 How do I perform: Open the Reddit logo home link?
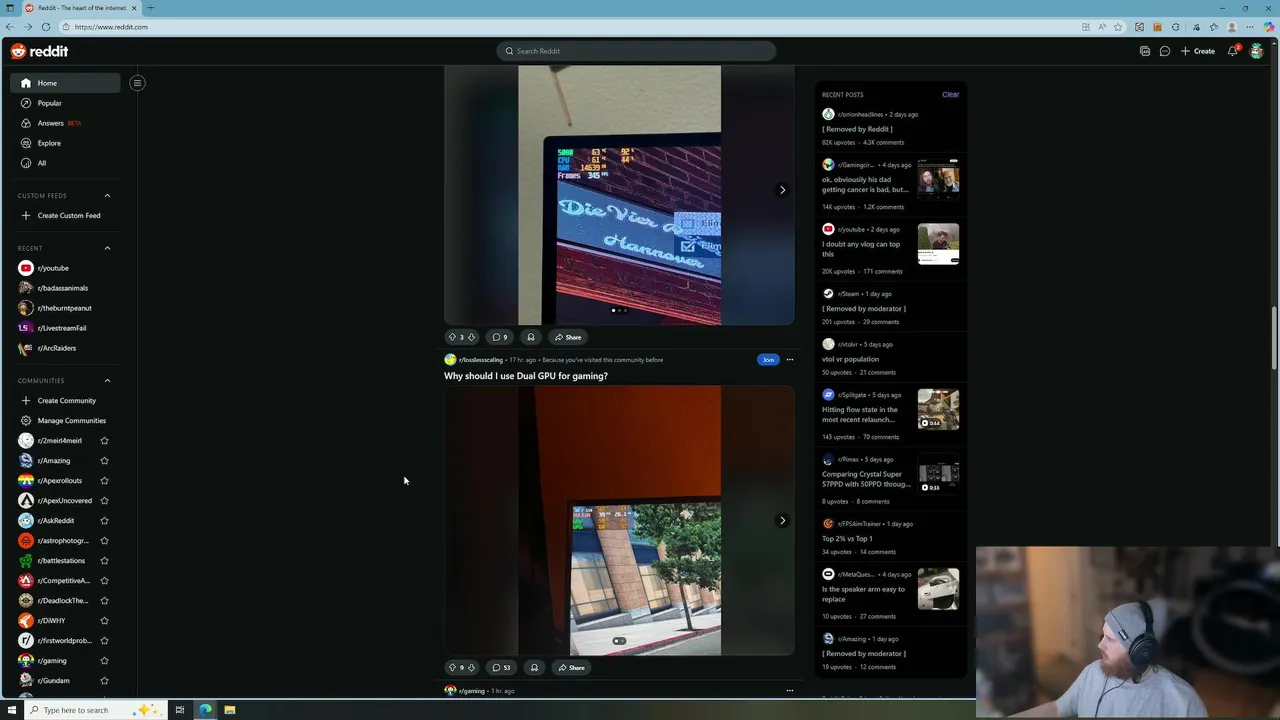click(x=40, y=51)
